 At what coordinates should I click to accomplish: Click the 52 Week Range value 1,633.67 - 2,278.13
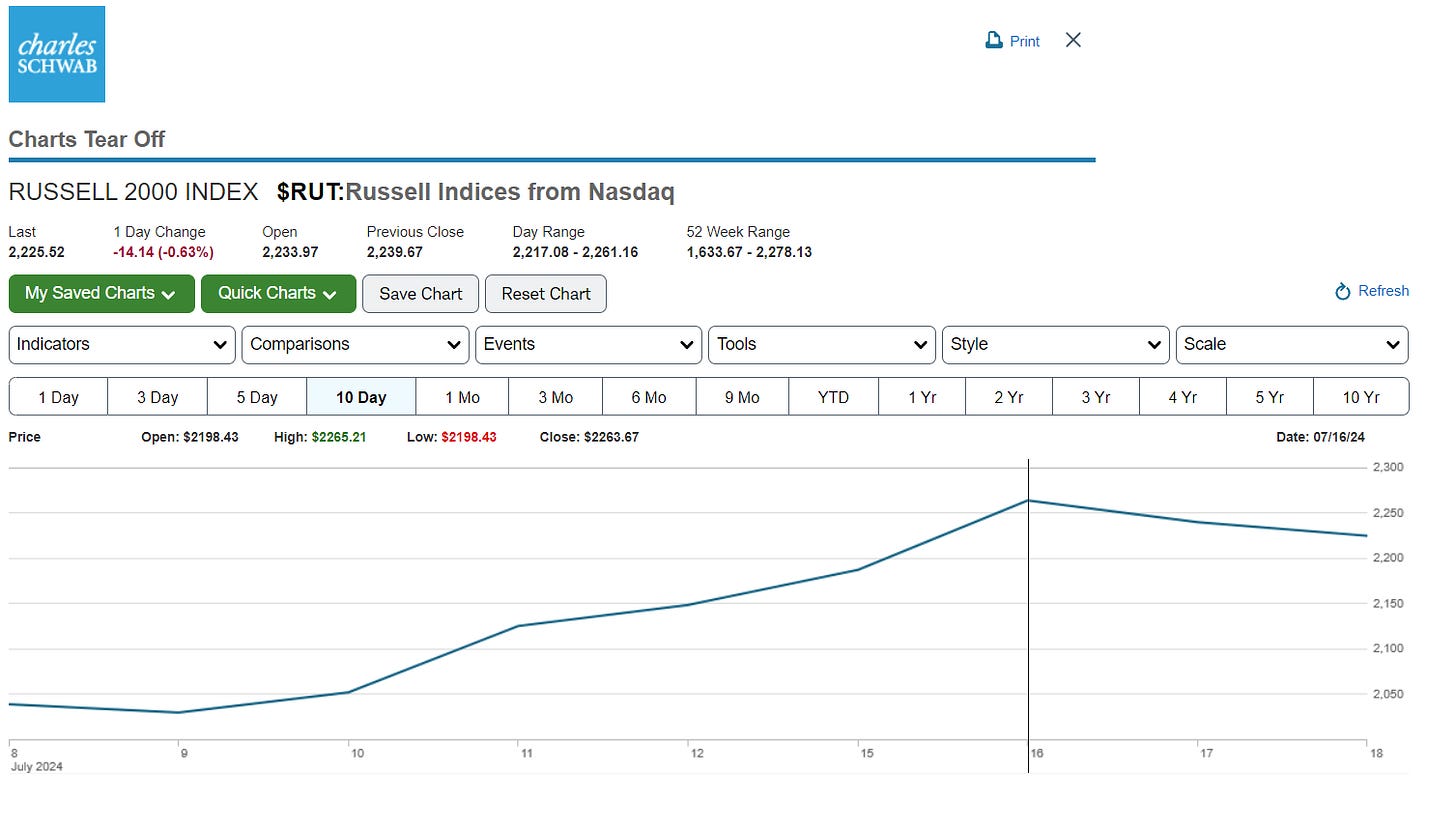[749, 252]
